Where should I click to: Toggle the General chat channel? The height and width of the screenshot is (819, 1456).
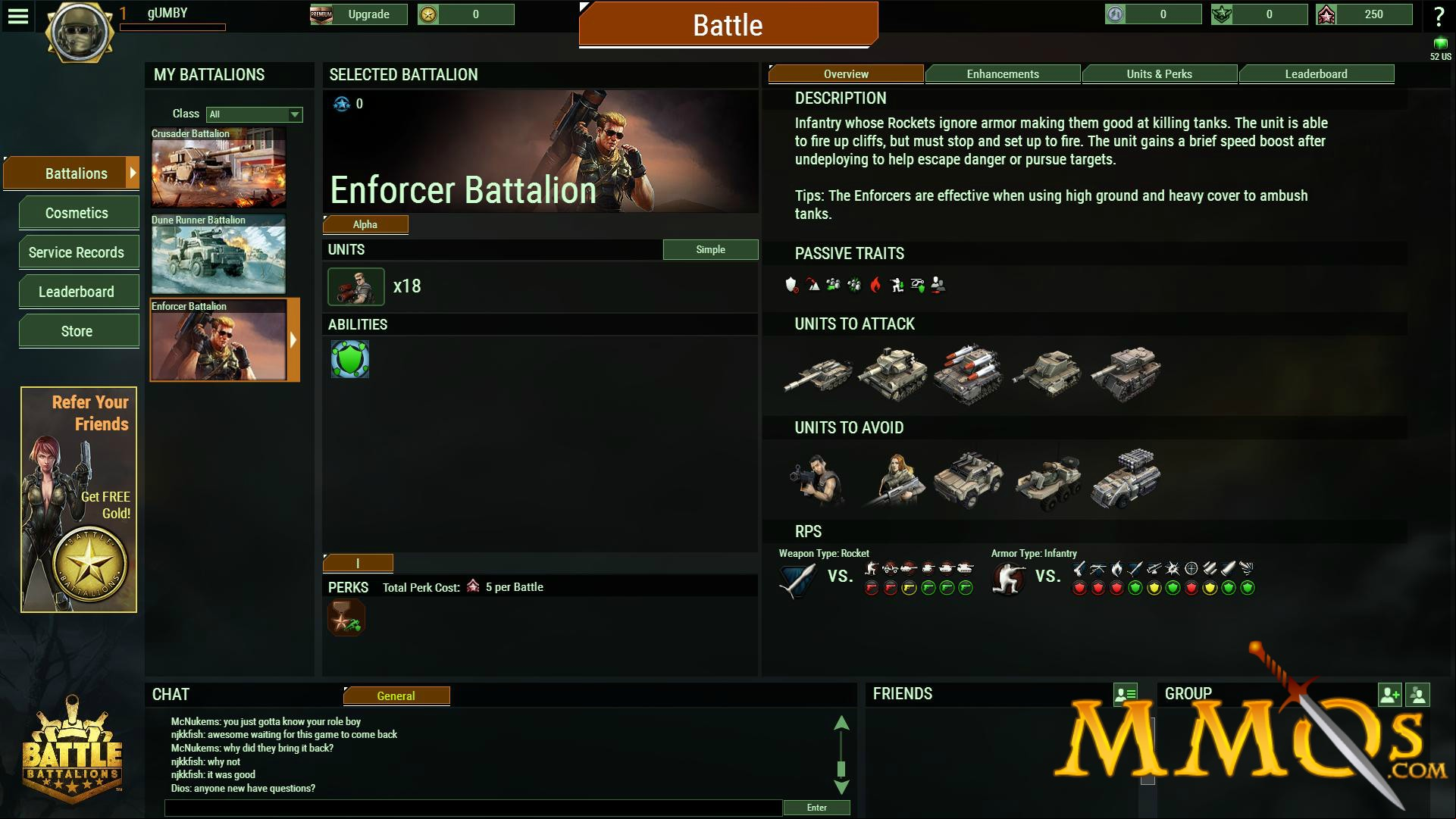[396, 696]
